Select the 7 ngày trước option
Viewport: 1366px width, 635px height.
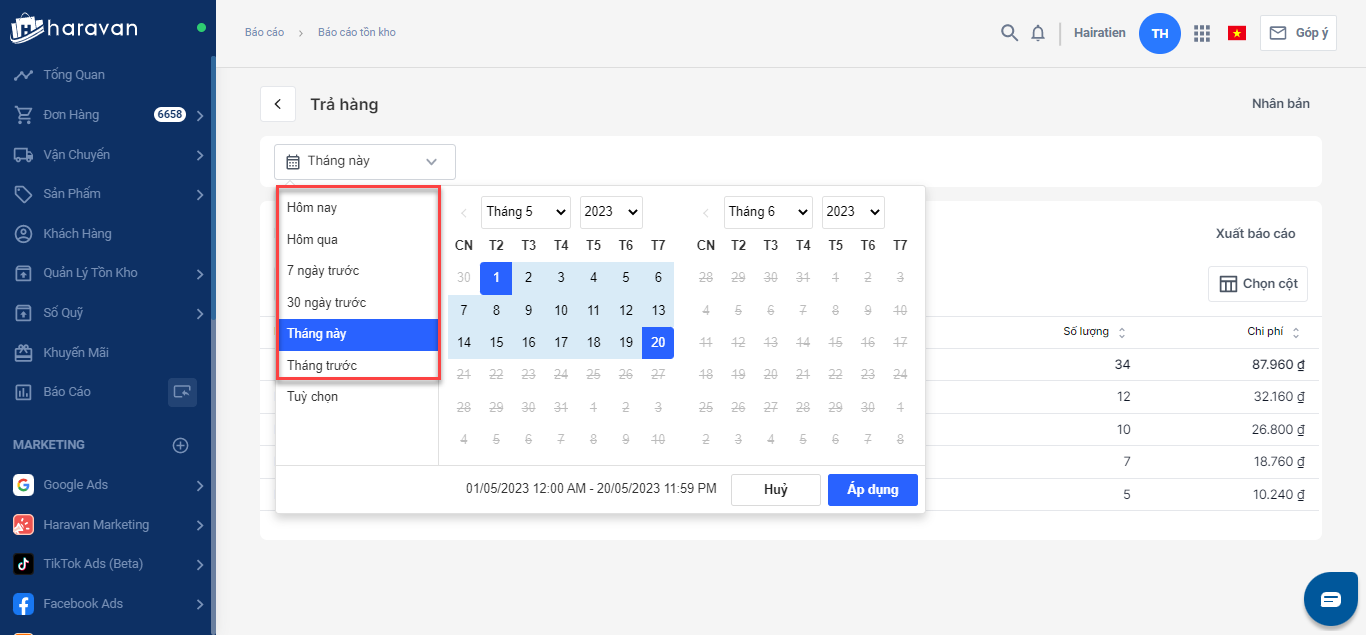323,271
